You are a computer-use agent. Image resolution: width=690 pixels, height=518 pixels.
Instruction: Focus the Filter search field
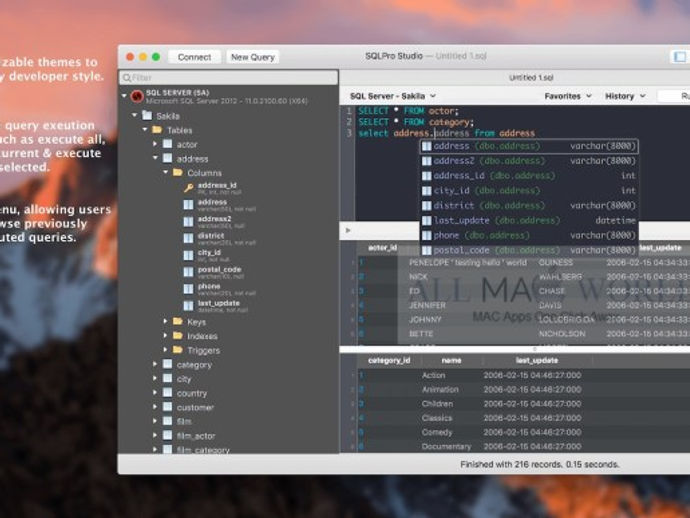pos(229,77)
